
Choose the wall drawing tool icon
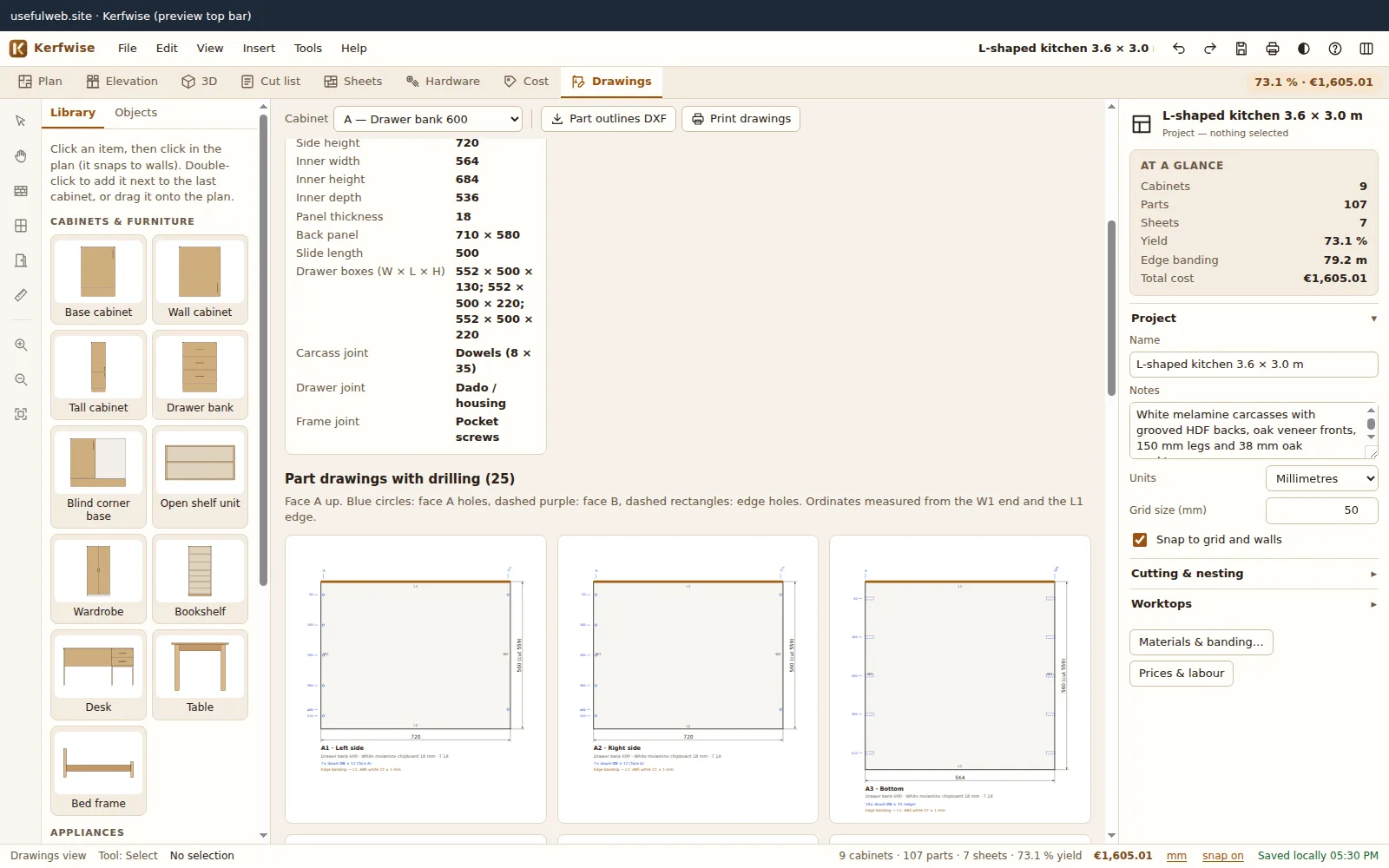[21, 191]
